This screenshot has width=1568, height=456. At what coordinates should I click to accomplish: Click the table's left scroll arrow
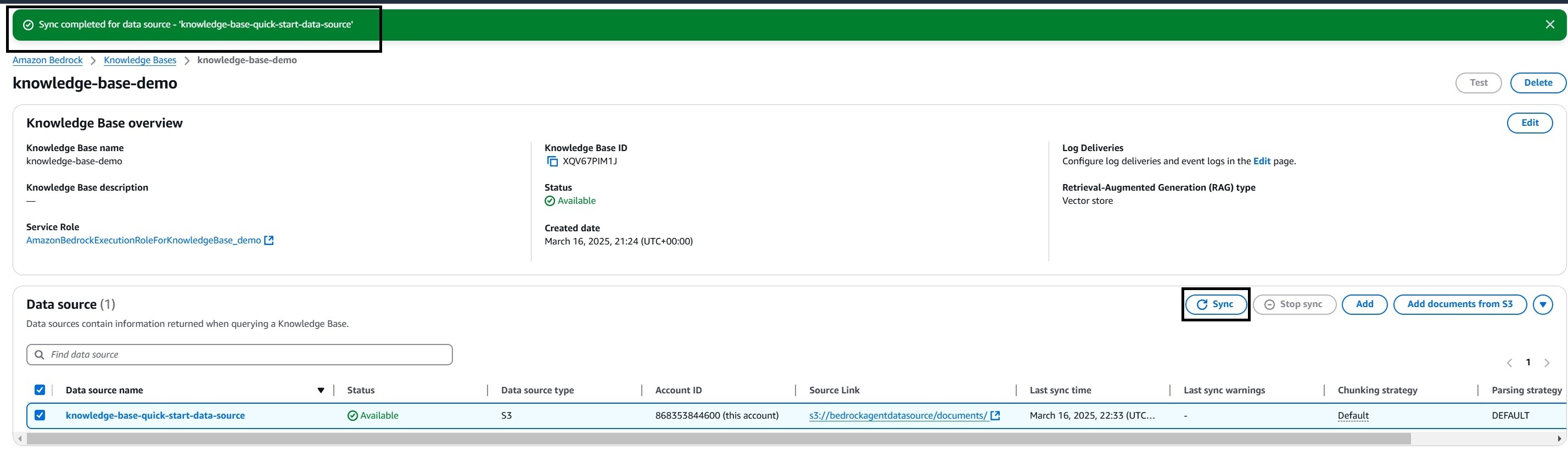pyautogui.click(x=20, y=439)
